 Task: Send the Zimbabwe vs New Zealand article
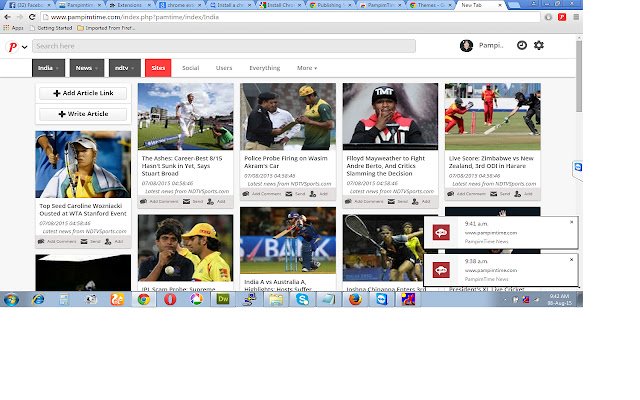point(500,194)
